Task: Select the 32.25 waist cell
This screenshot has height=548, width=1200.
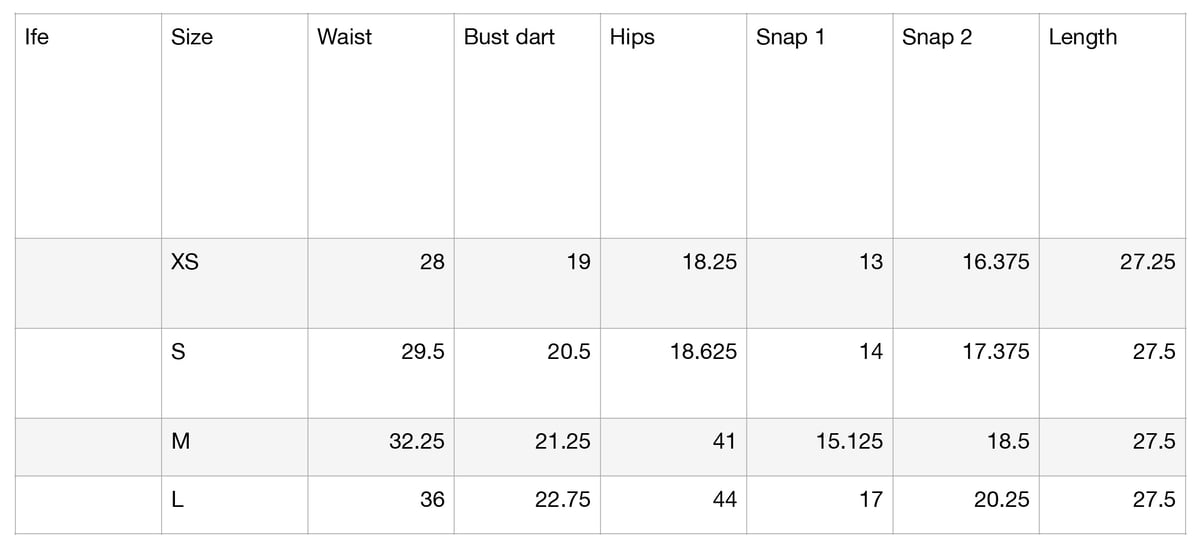Action: point(381,447)
